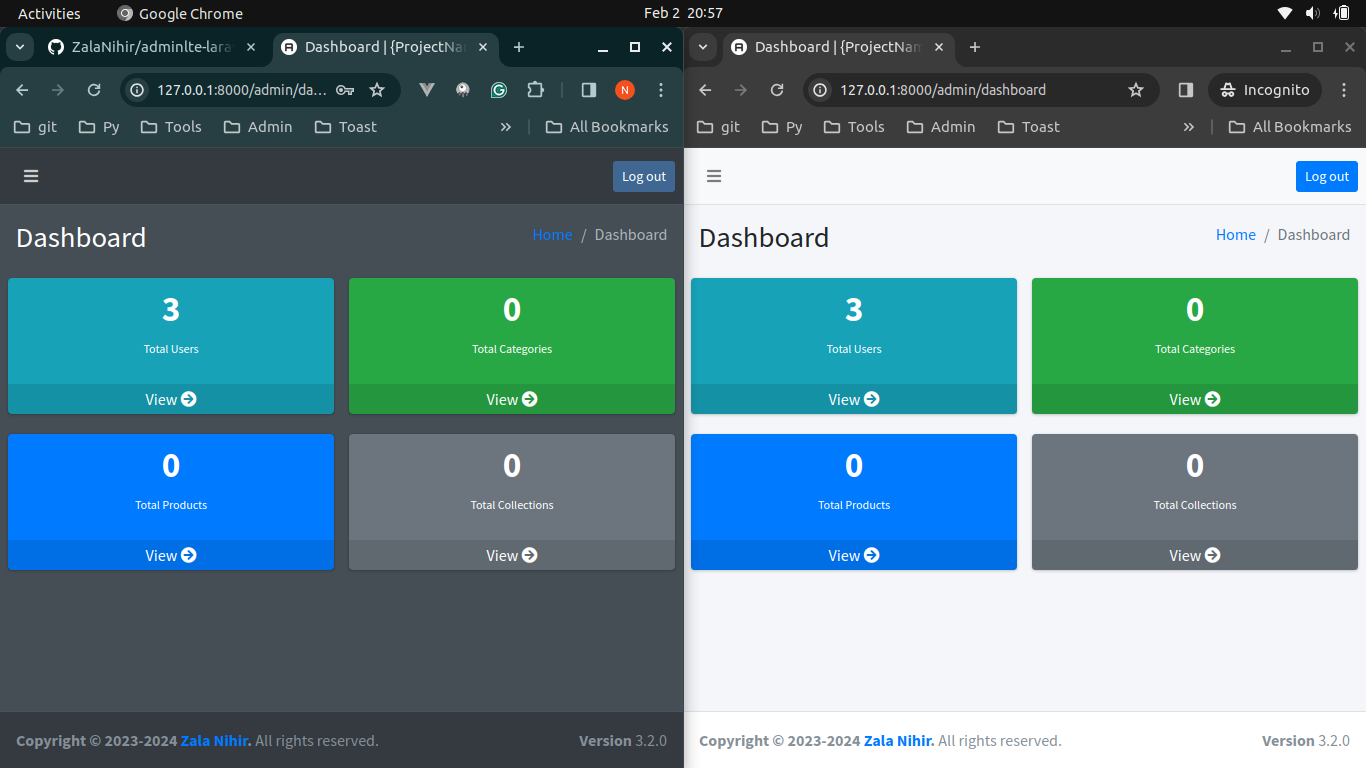This screenshot has width=1366, height=768.
Task: Click the Incognito indicator button
Action: pyautogui.click(x=1265, y=90)
